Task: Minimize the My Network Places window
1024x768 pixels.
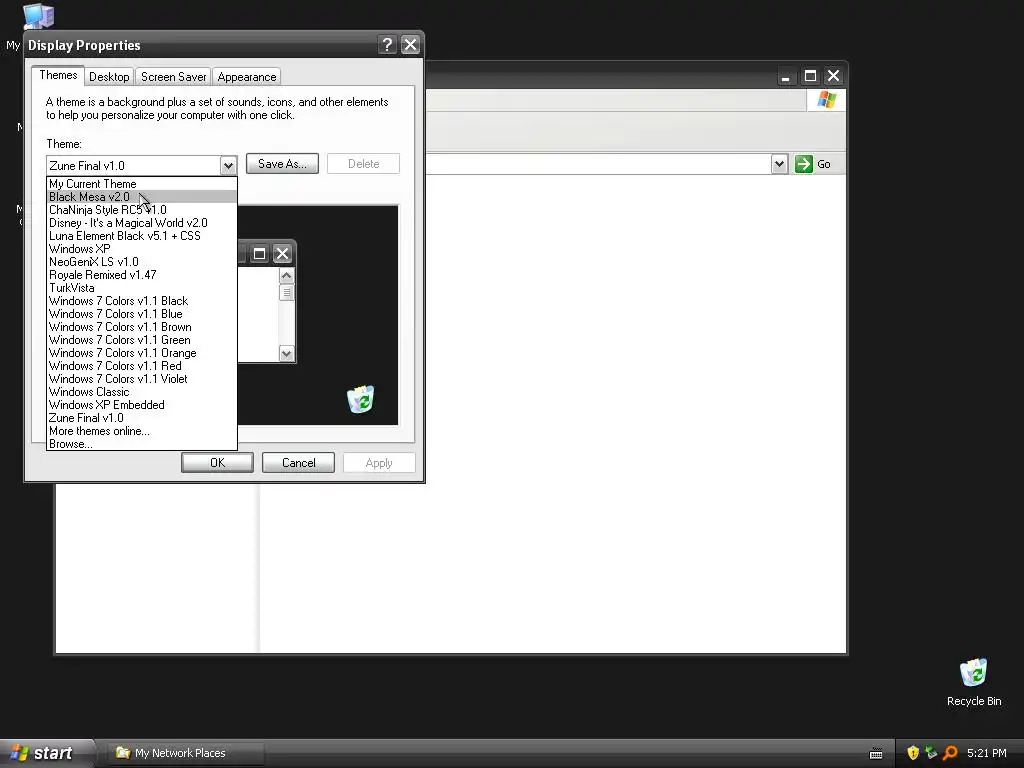Action: pyautogui.click(x=786, y=76)
